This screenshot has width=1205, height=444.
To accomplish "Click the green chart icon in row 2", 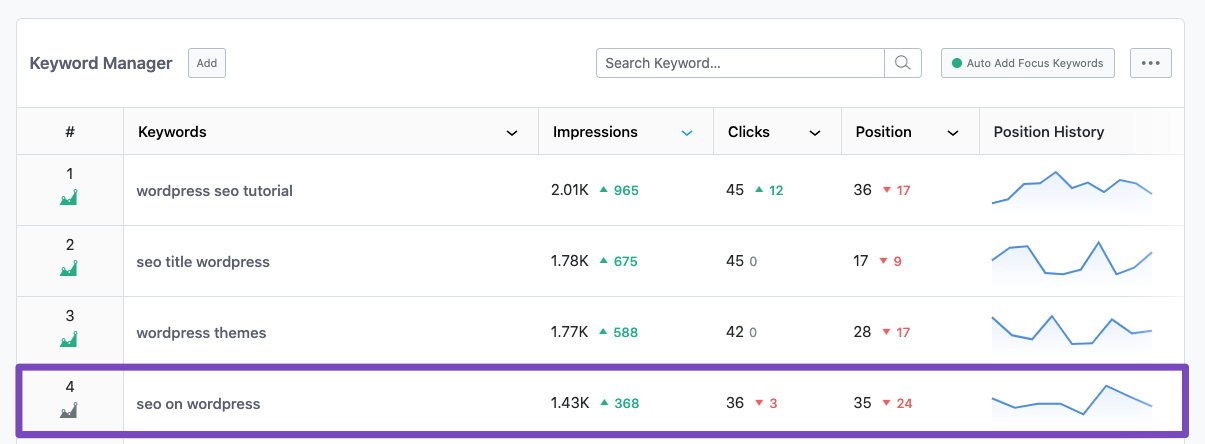I will click(69, 270).
